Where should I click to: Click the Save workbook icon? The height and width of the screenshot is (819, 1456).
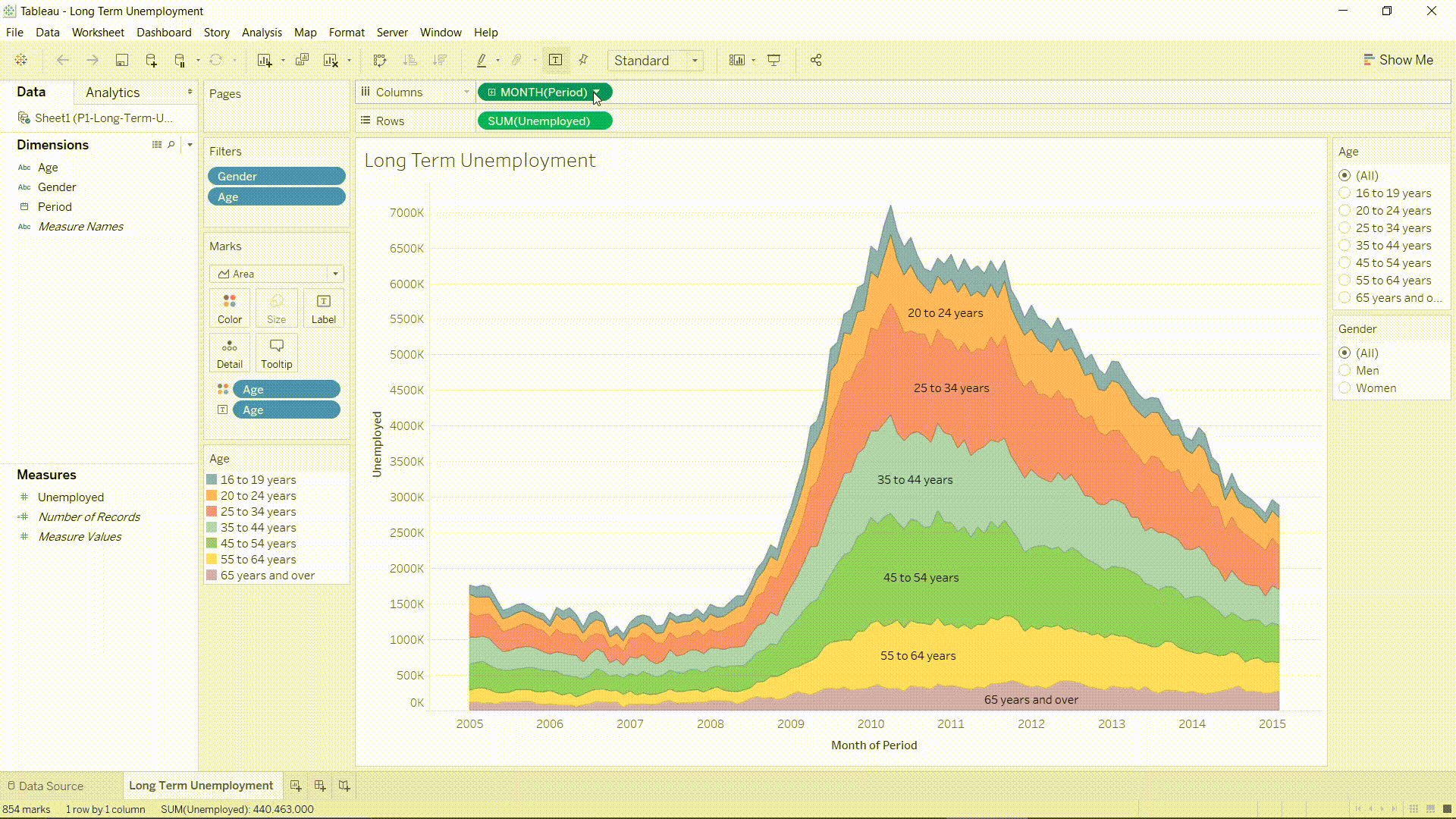click(x=121, y=61)
